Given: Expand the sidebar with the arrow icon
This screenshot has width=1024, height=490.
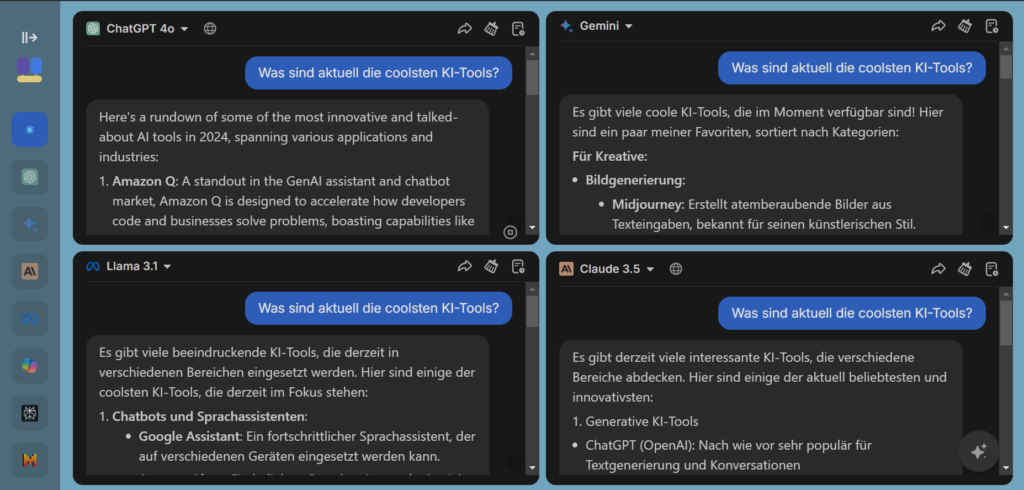Looking at the screenshot, I should [x=30, y=38].
